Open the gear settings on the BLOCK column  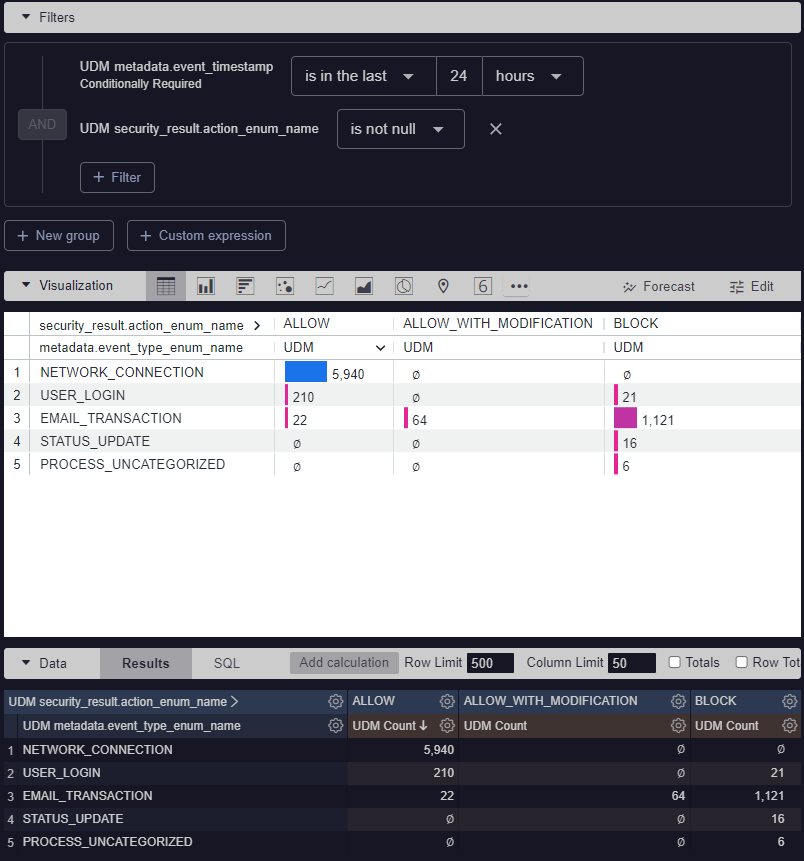(789, 701)
